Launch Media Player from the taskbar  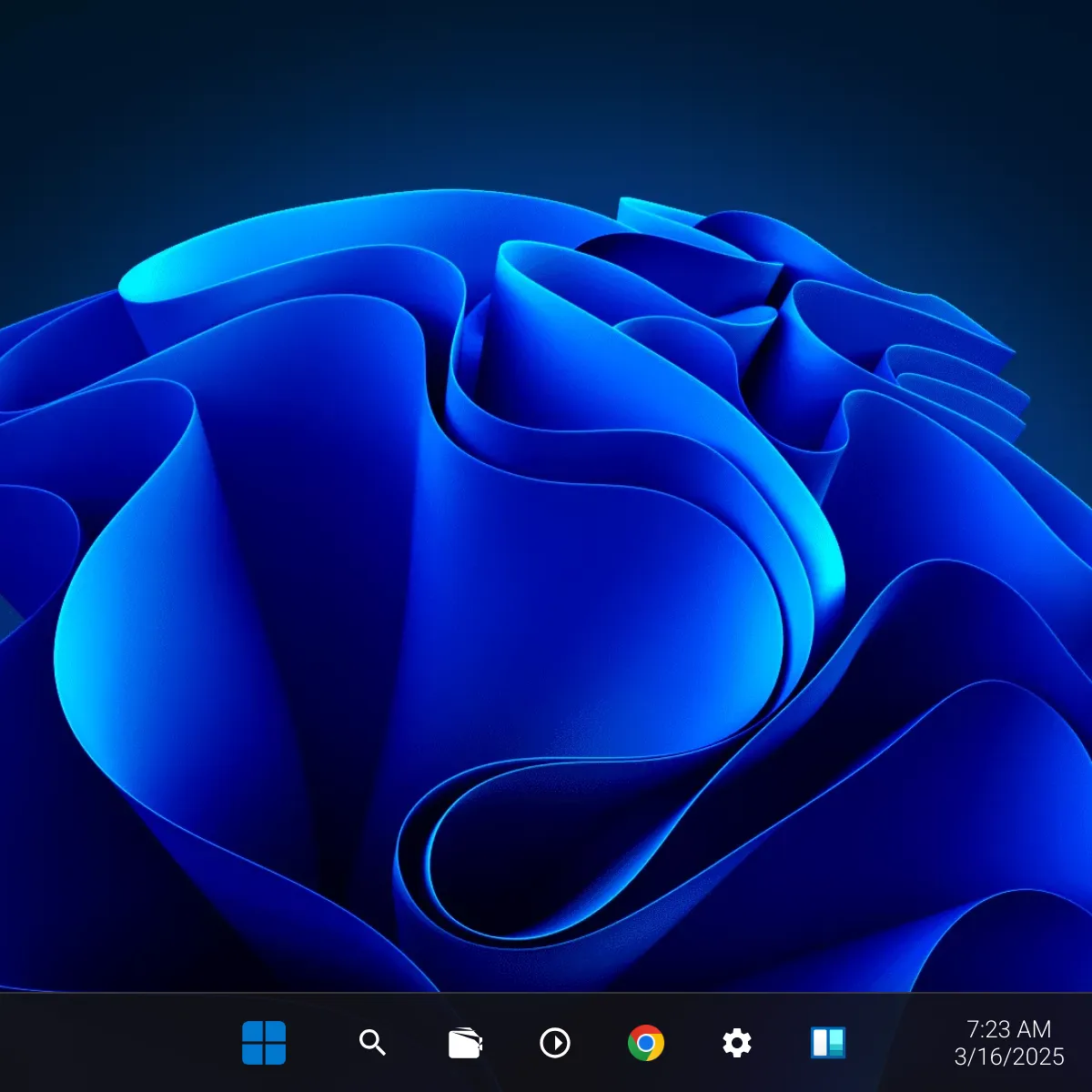coord(555,1043)
